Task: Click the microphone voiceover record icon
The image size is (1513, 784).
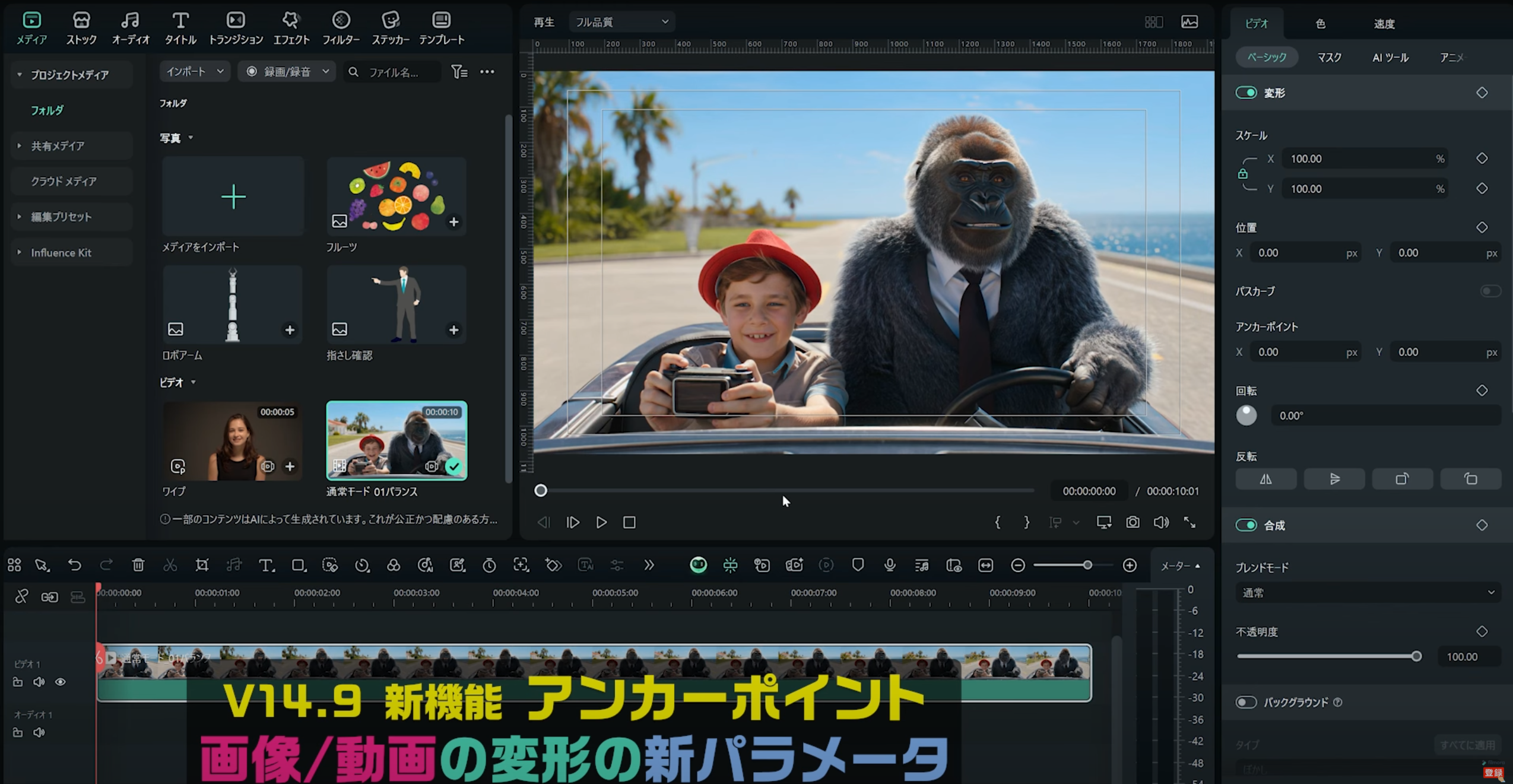Action: [x=889, y=565]
